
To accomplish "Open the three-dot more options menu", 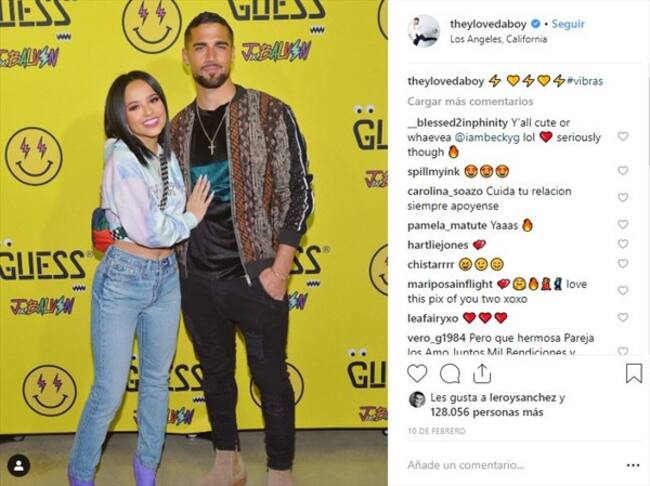I will click(633, 465).
